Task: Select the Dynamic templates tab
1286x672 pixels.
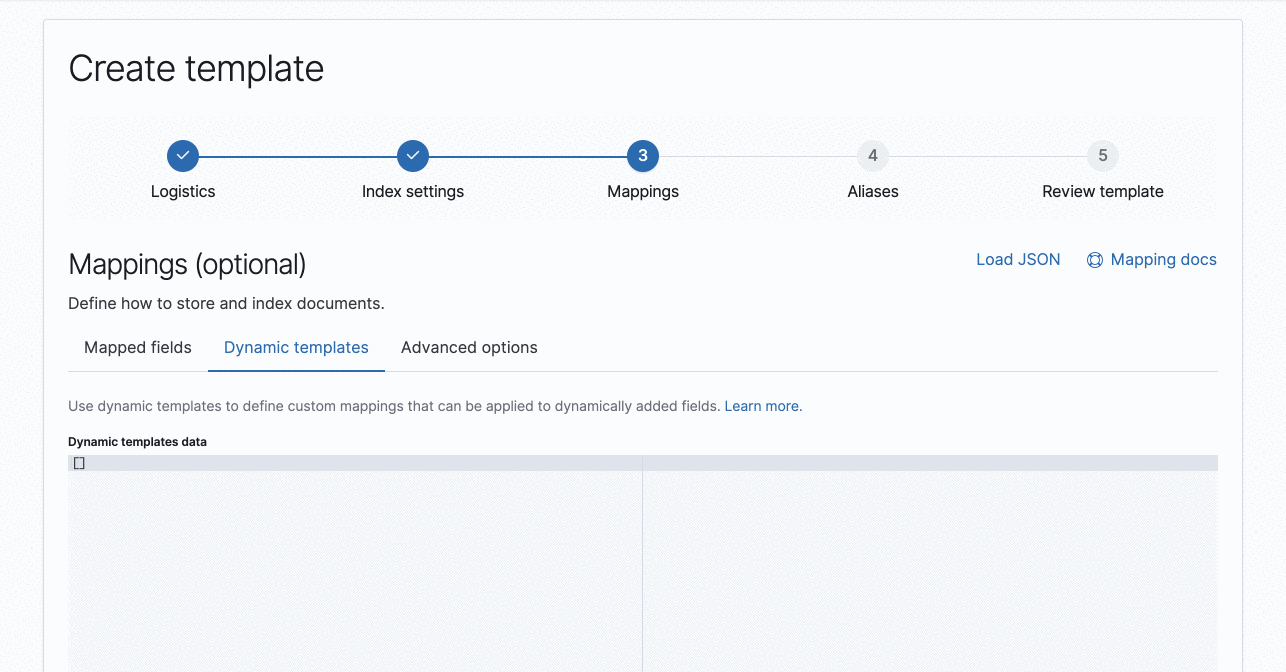Action: [296, 347]
